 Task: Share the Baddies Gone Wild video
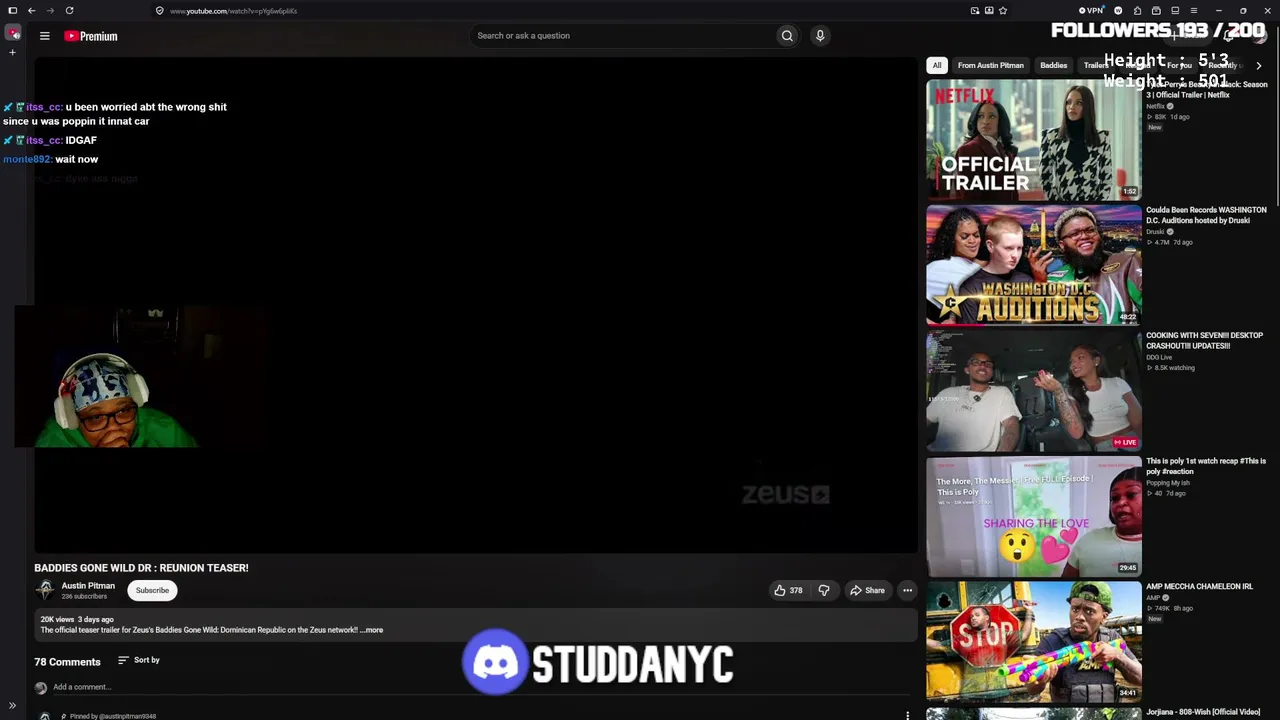pyautogui.click(x=867, y=591)
